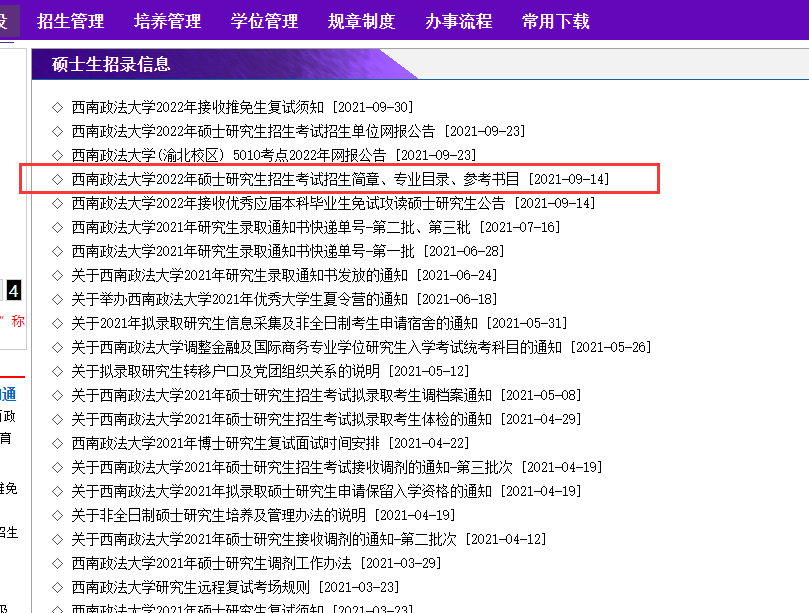Open the 常用下载 menu

coord(556,21)
